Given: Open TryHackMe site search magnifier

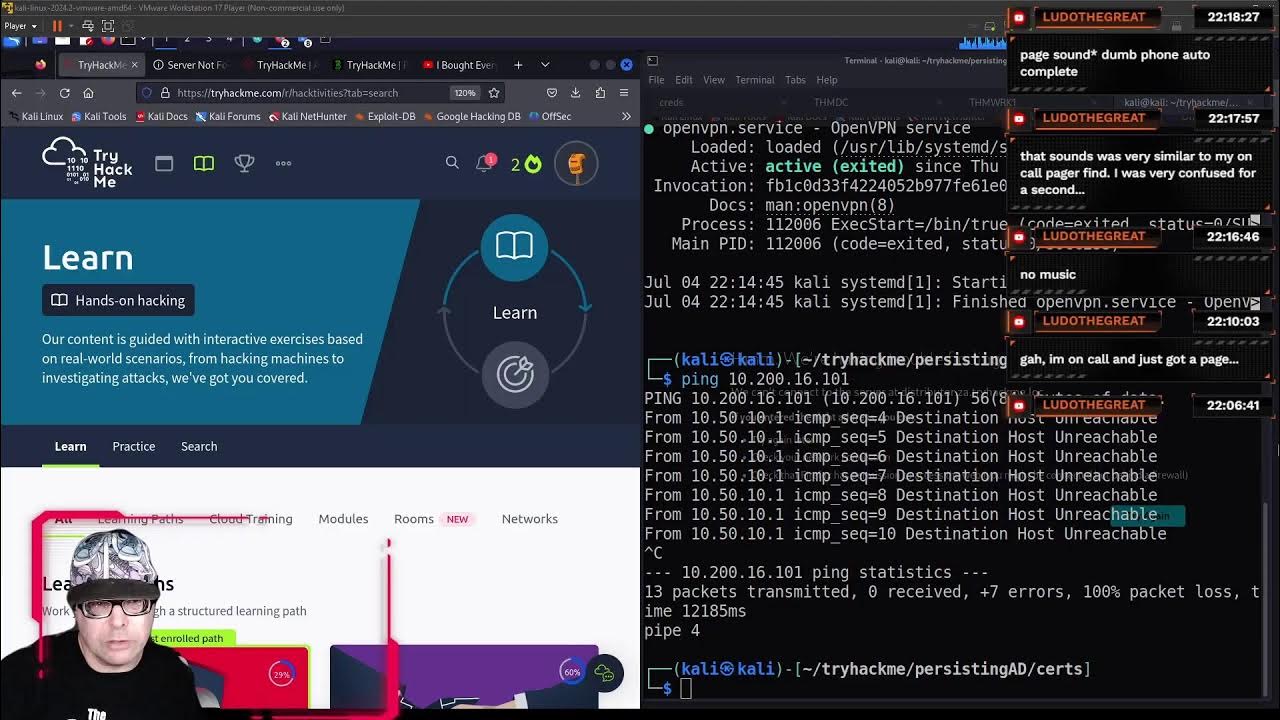Looking at the screenshot, I should tap(452, 163).
